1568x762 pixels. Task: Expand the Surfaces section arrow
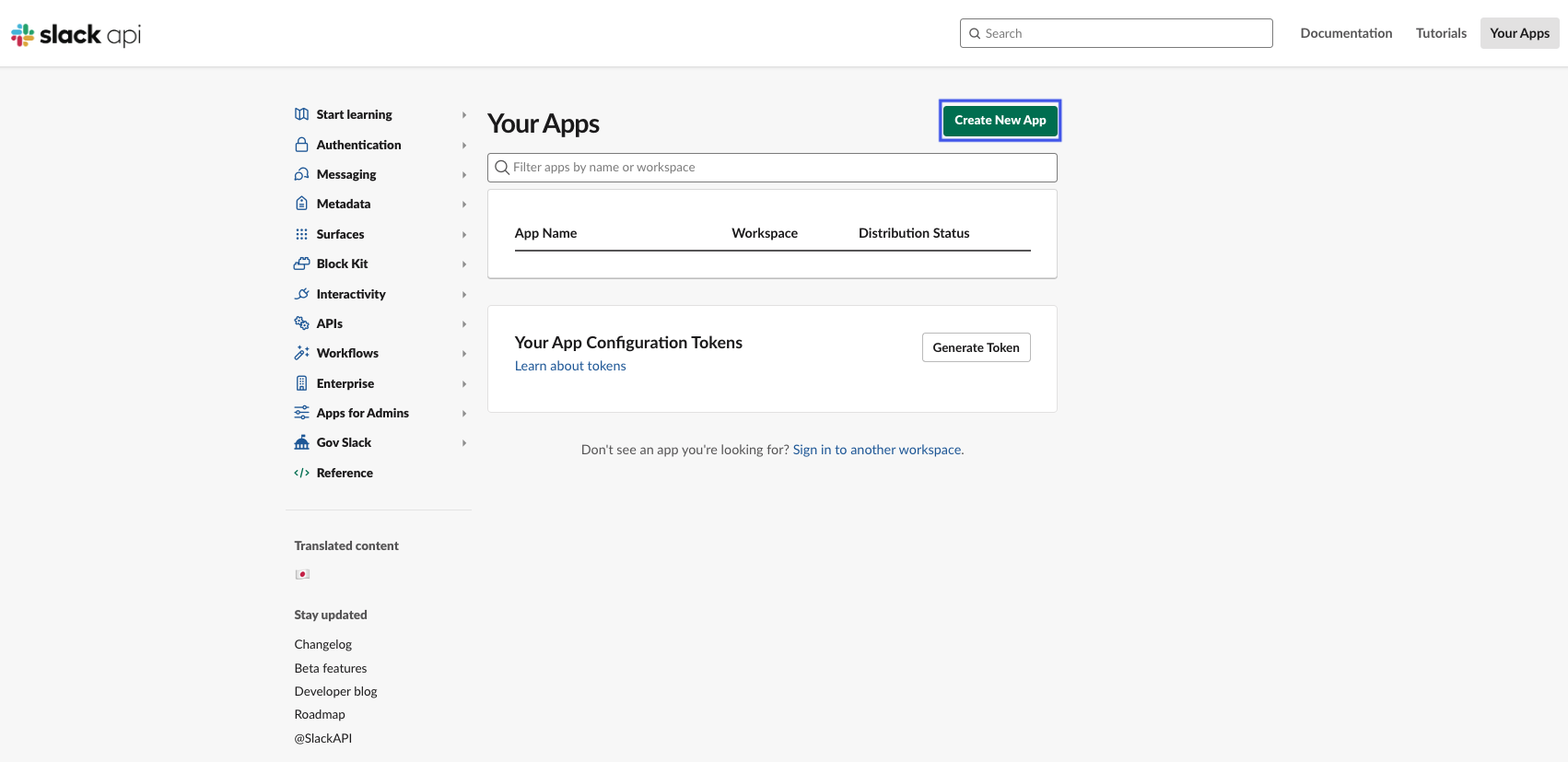click(464, 235)
